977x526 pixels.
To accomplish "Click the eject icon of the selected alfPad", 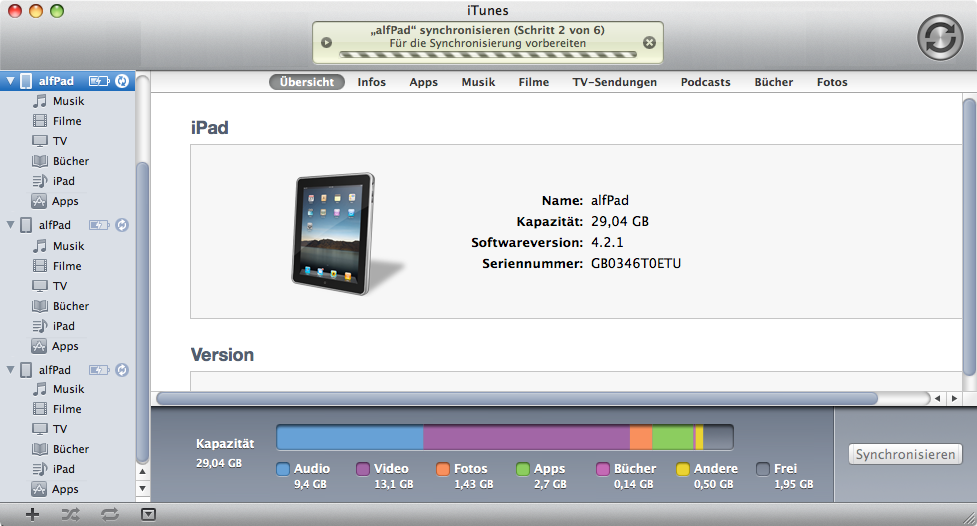I will [x=122, y=80].
